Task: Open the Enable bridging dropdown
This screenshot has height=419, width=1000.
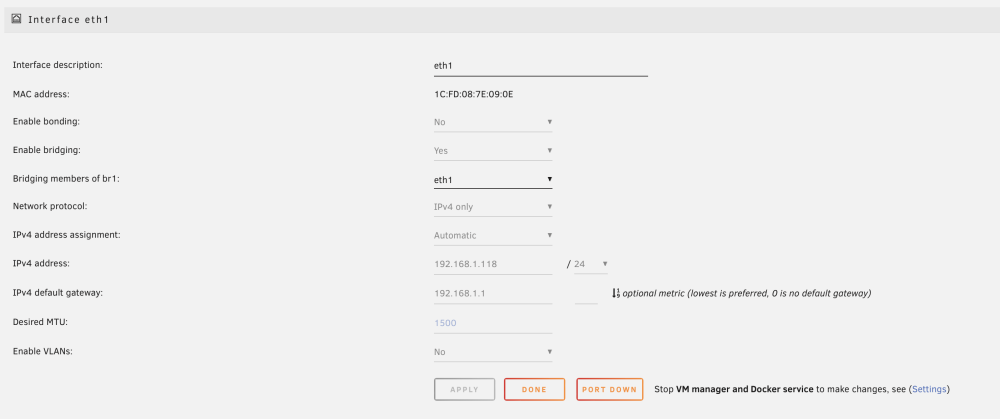Action: click(x=493, y=151)
